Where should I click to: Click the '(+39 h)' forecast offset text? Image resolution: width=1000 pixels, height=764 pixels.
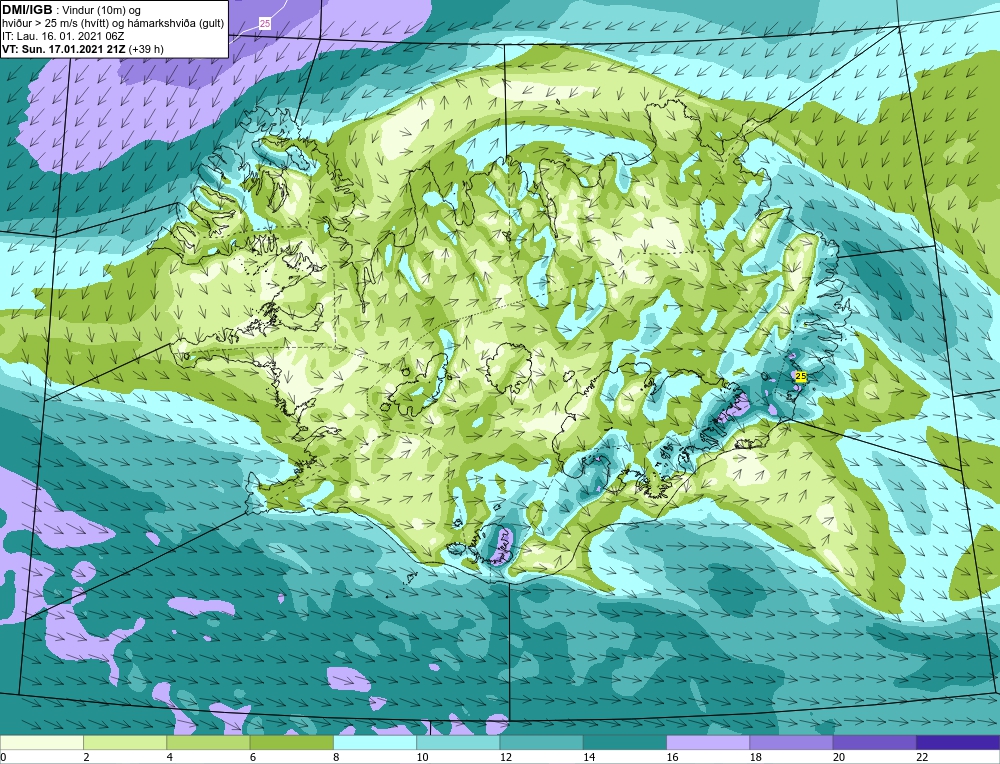[x=146, y=49]
